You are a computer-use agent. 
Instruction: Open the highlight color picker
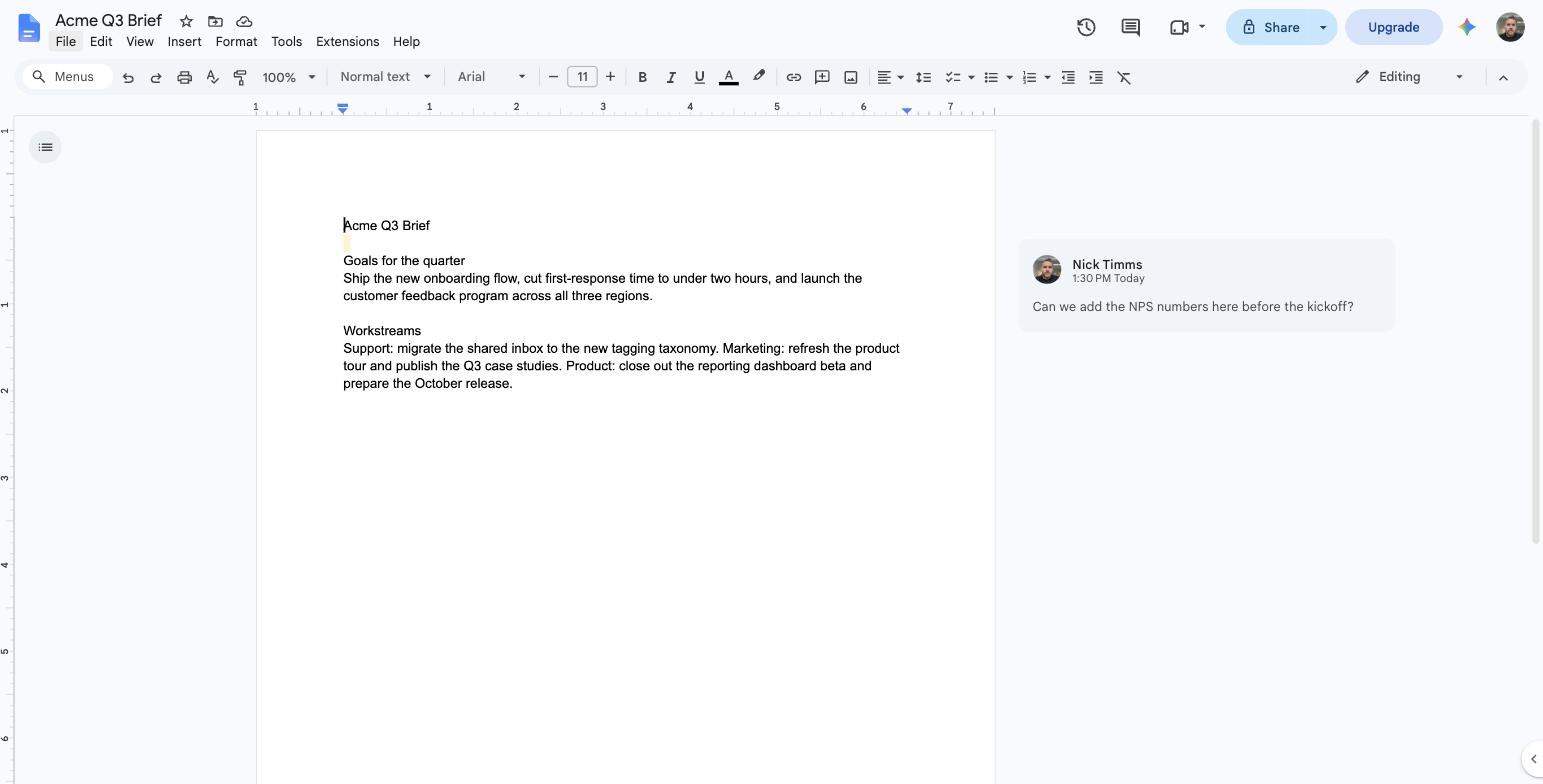(759, 77)
